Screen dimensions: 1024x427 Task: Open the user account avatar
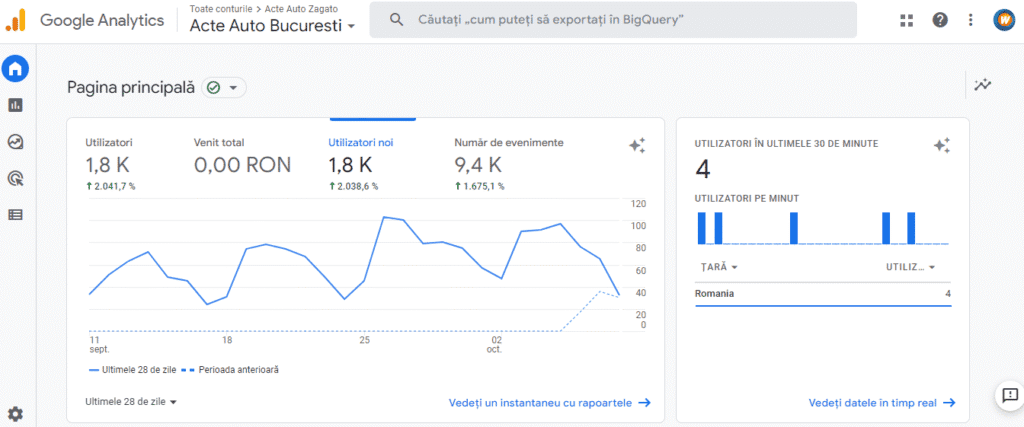(x=1003, y=20)
